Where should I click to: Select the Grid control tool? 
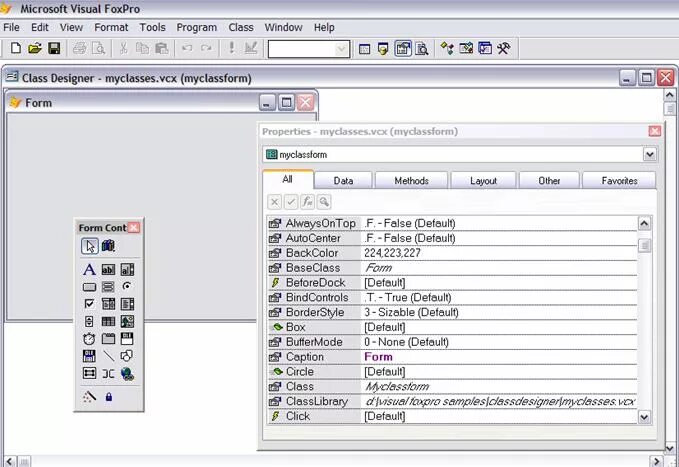click(108, 321)
